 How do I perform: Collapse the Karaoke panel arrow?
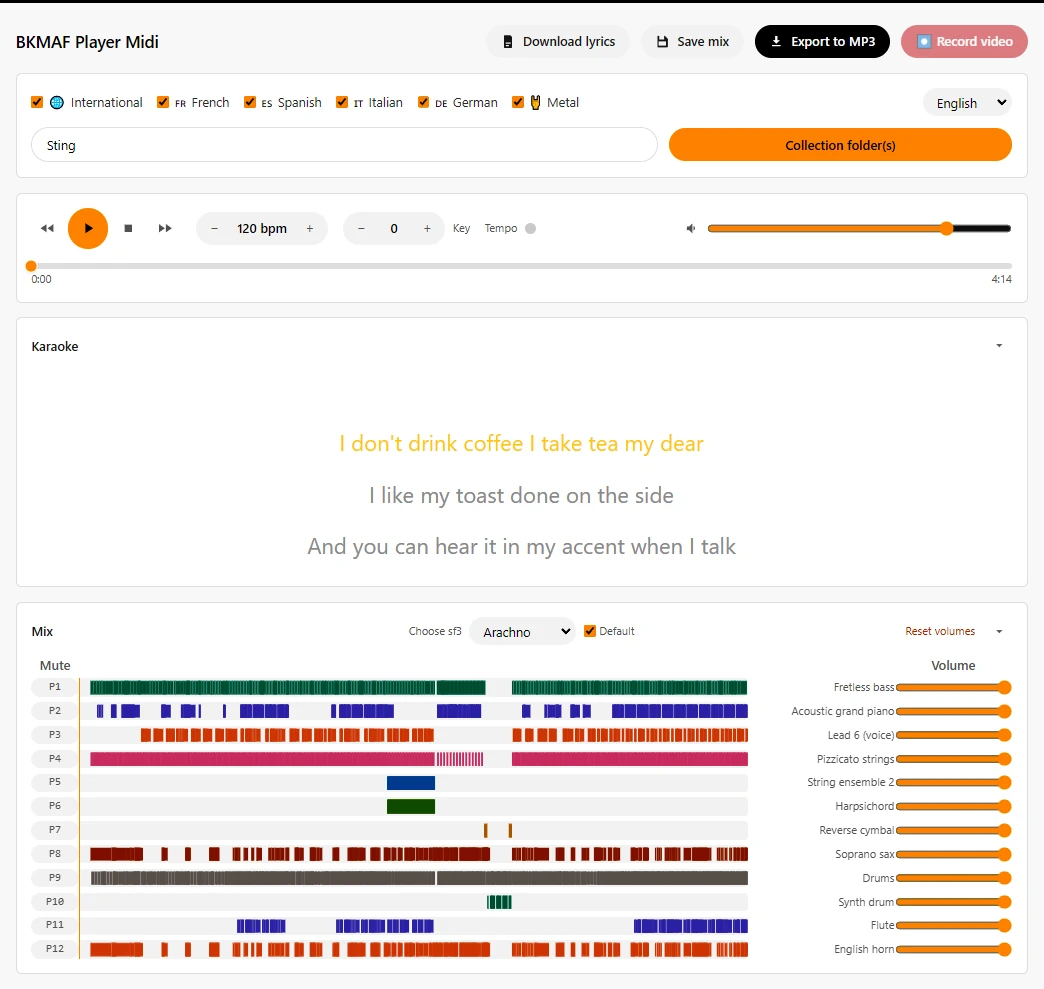pos(999,346)
